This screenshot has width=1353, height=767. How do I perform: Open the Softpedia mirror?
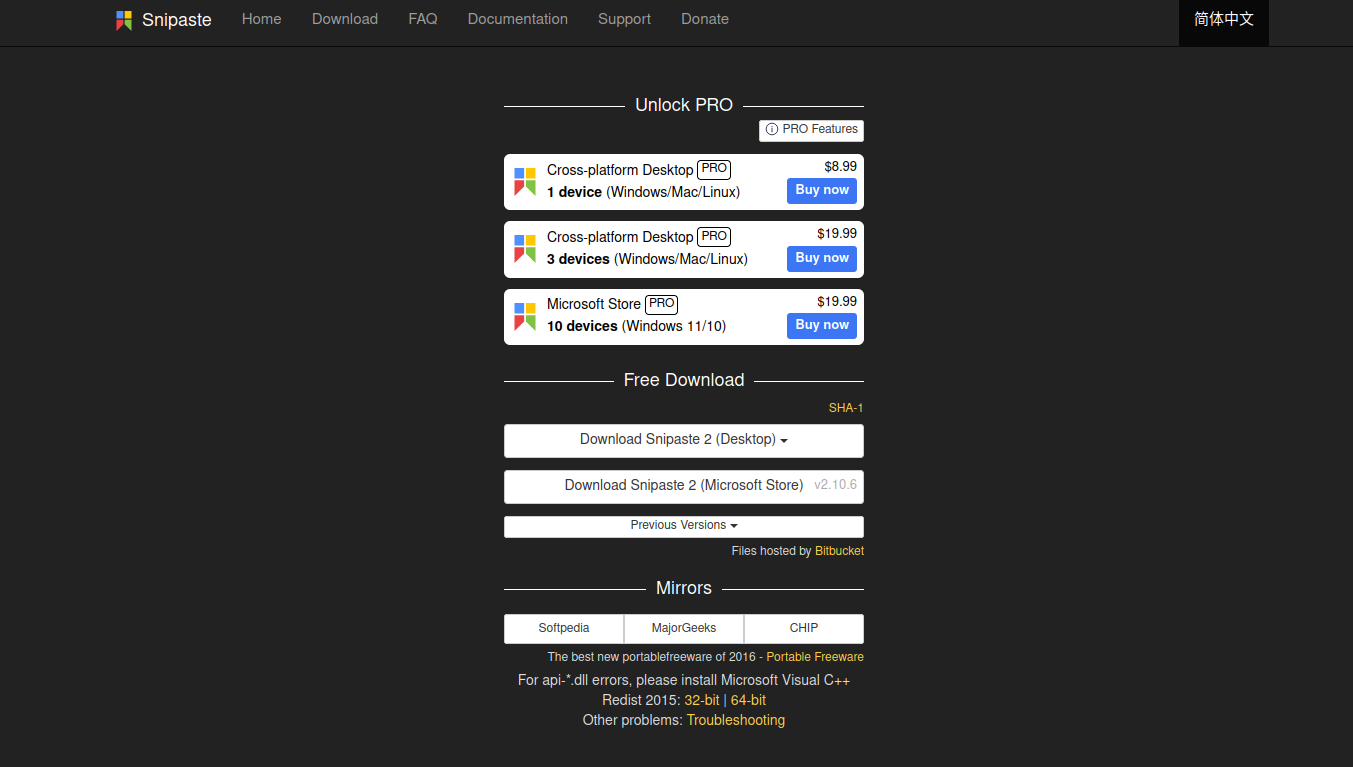(x=564, y=628)
